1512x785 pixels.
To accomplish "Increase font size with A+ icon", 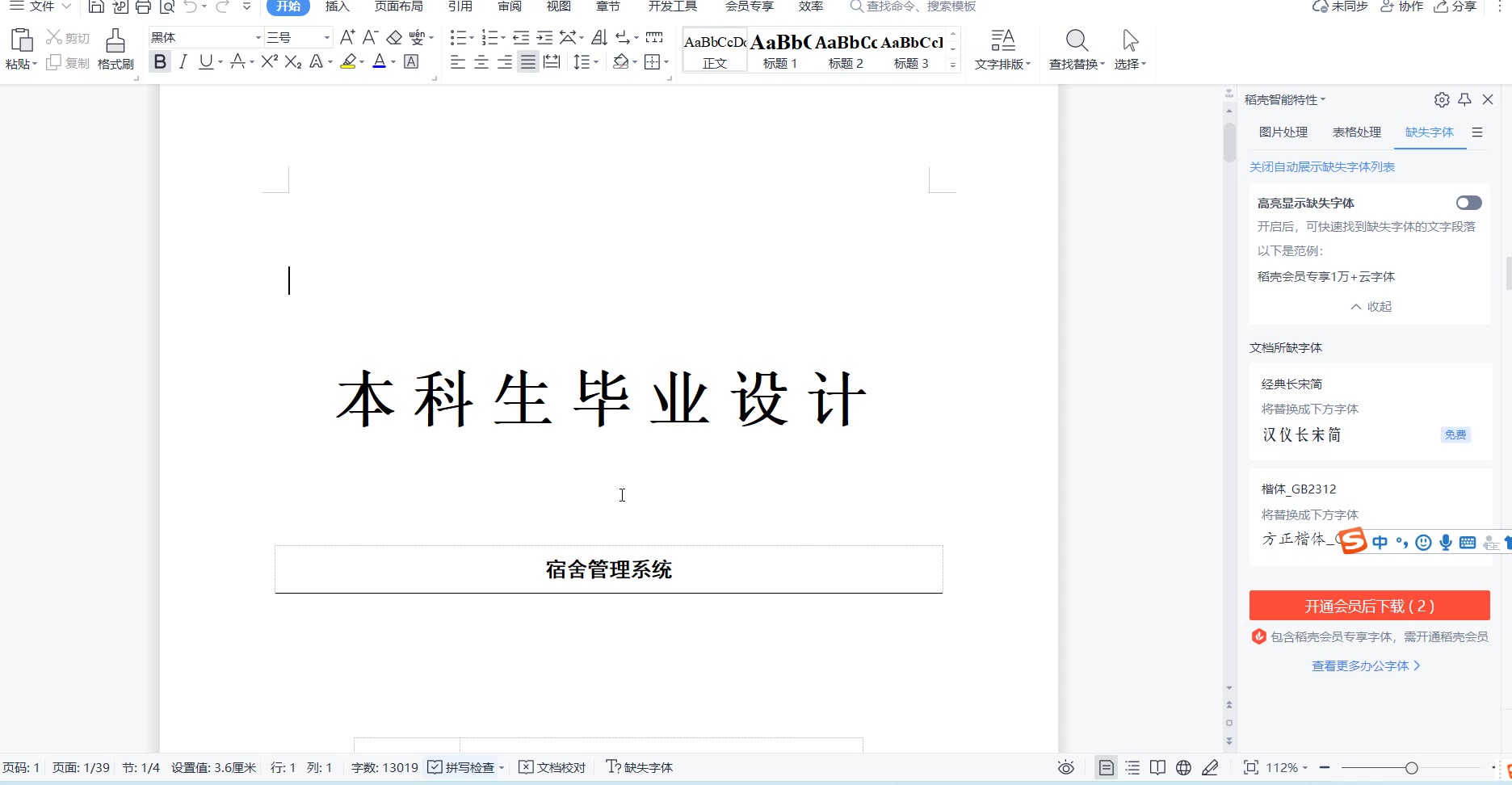I will pos(347,37).
